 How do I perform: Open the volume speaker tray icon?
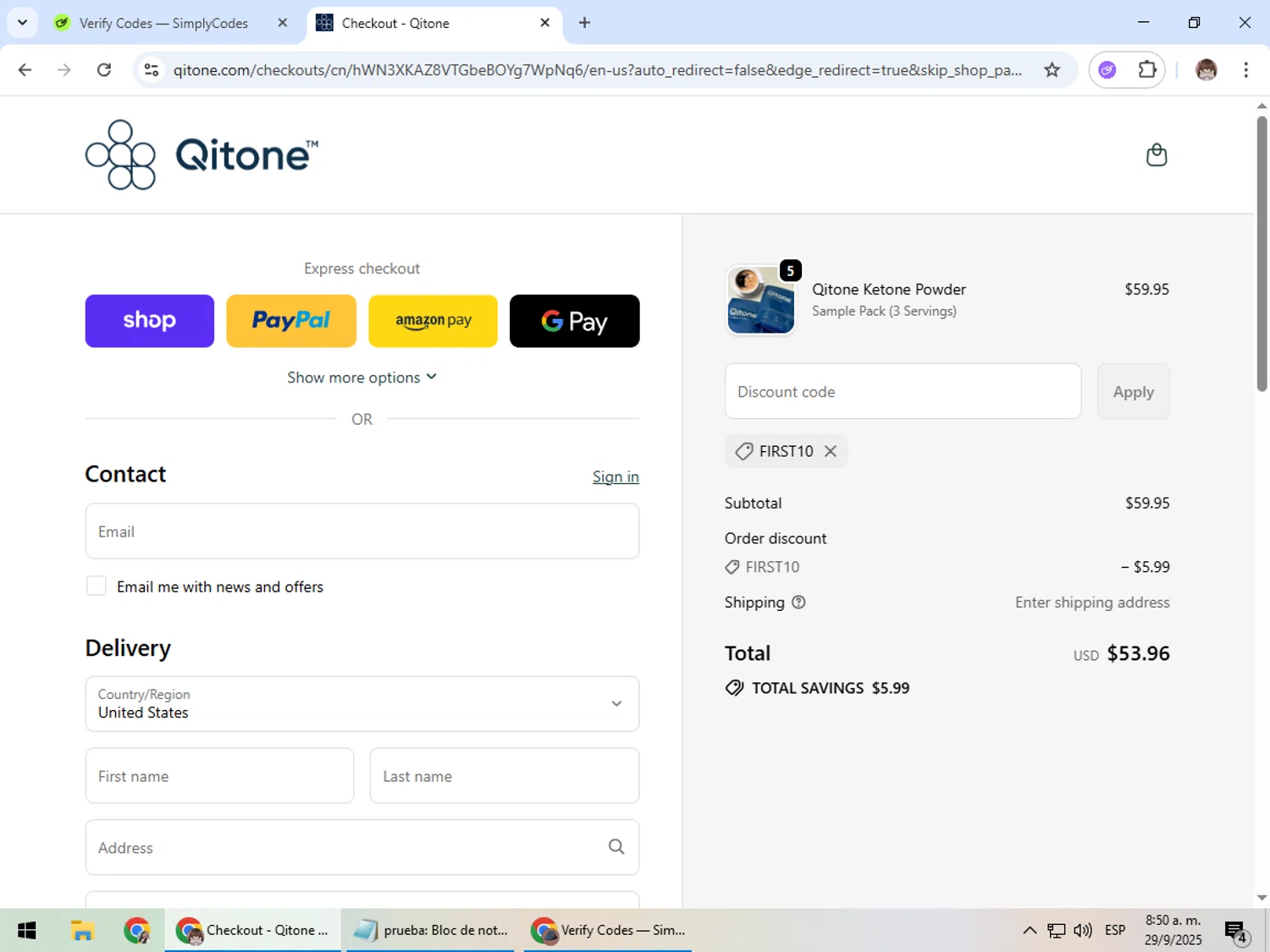coord(1083,931)
